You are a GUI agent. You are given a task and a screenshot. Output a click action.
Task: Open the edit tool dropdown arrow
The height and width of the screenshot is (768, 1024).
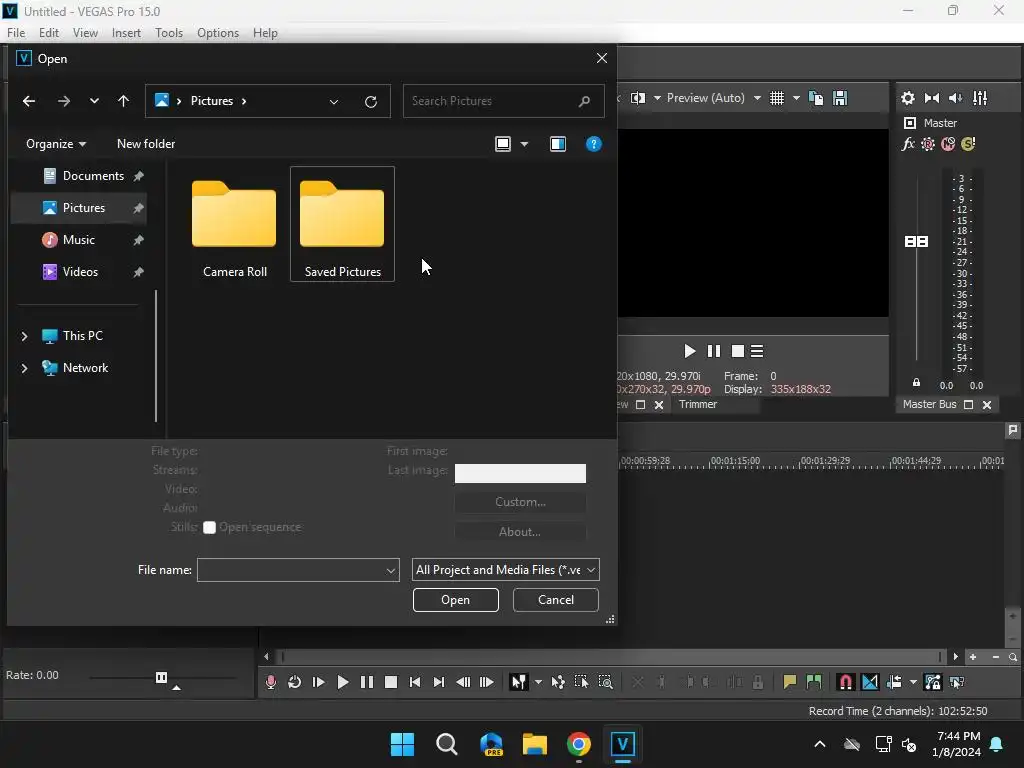[x=538, y=682]
